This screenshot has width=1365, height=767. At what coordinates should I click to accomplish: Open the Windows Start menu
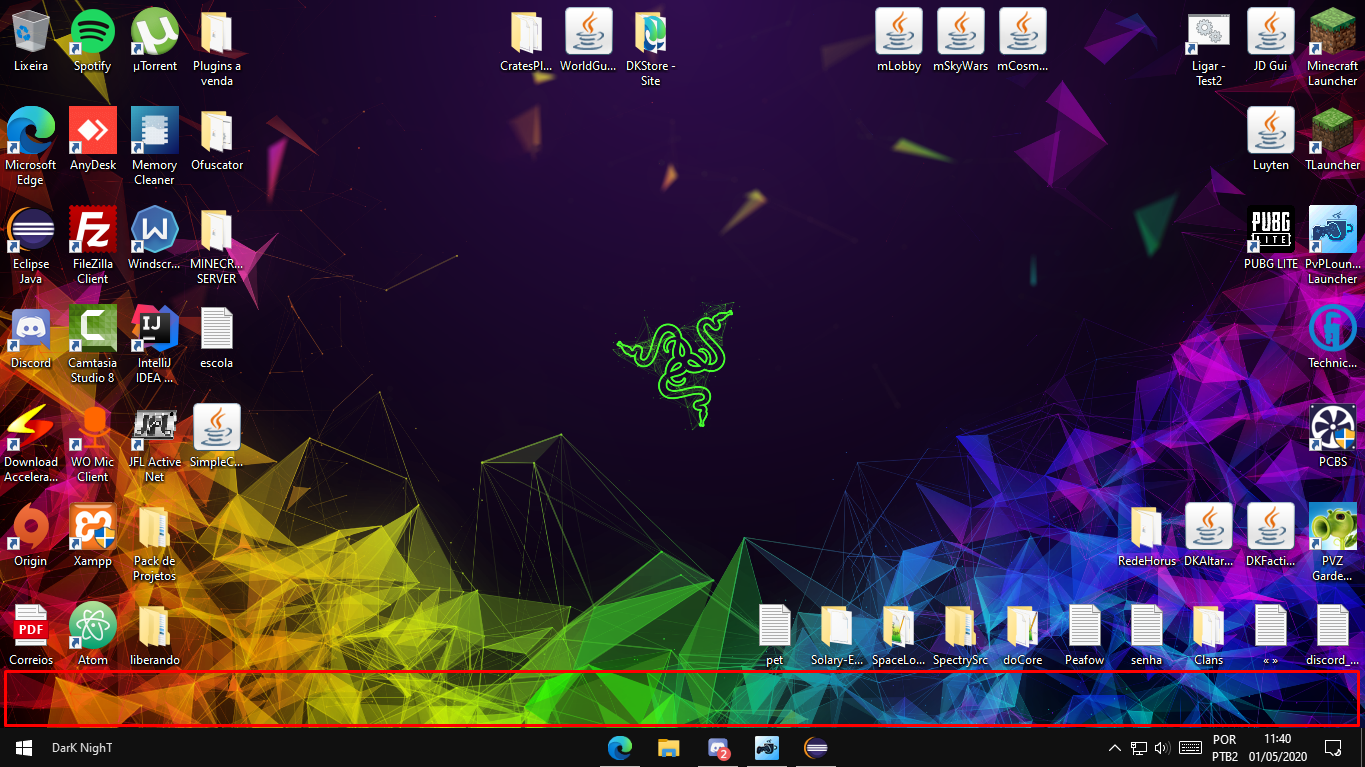[x=24, y=747]
